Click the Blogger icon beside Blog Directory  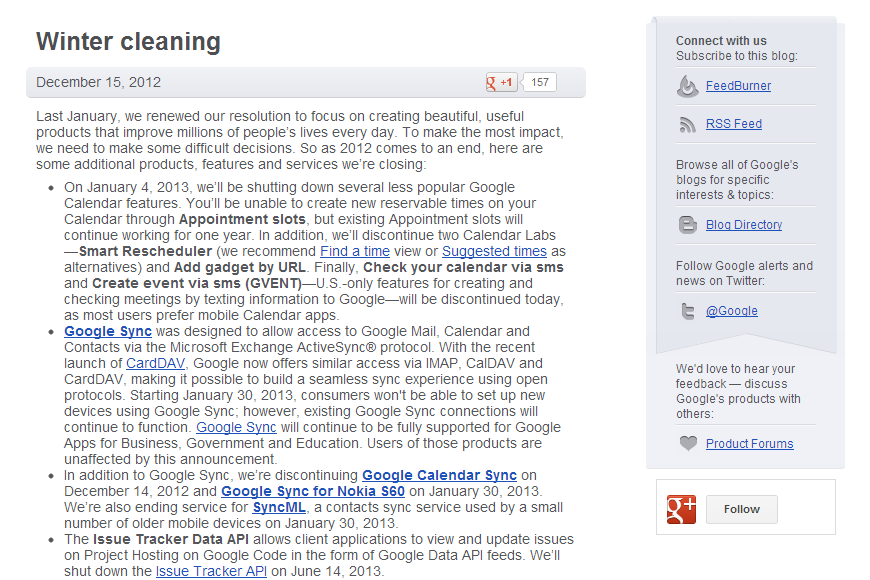point(687,225)
